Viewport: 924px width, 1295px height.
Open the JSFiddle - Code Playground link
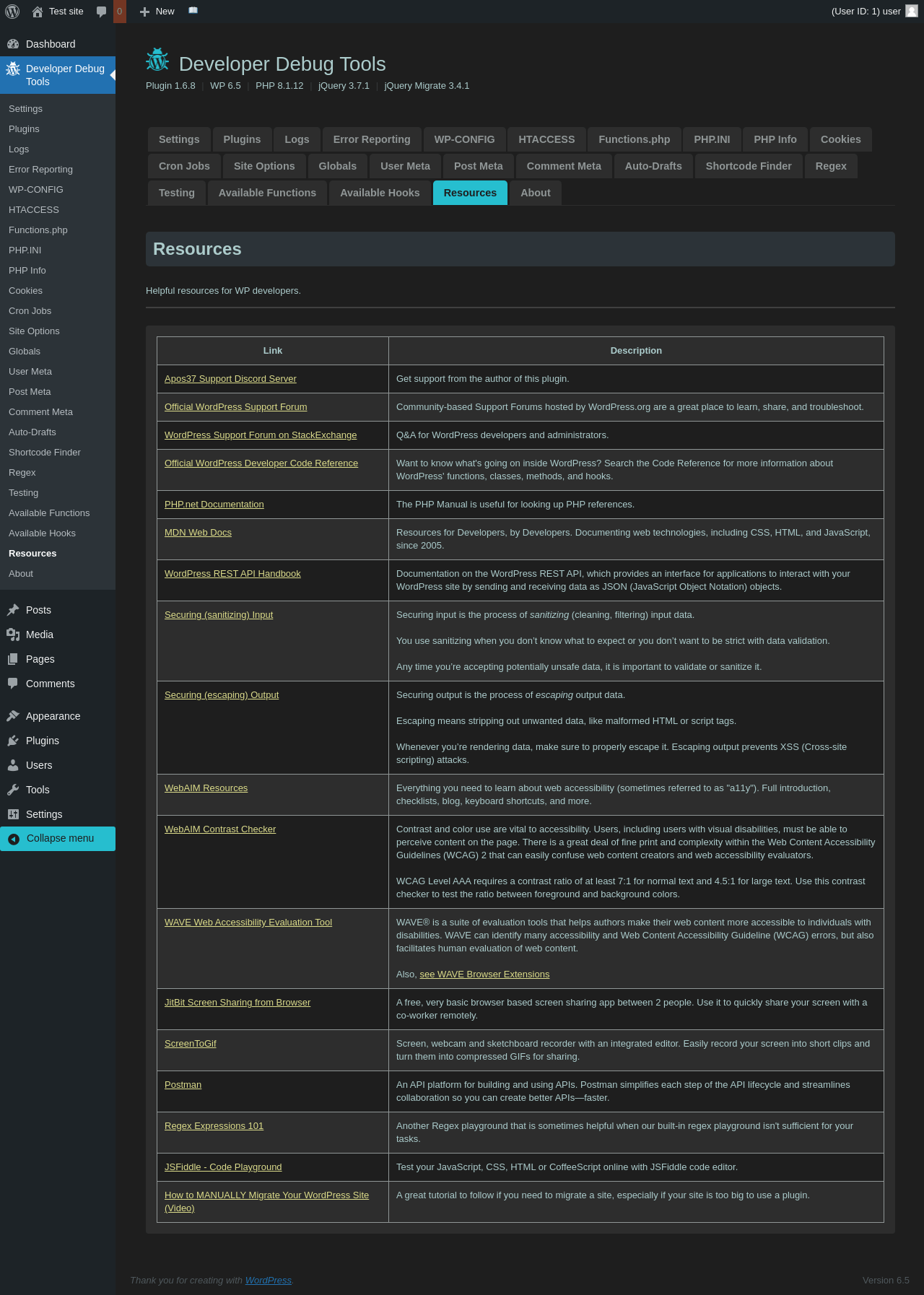click(x=223, y=1167)
